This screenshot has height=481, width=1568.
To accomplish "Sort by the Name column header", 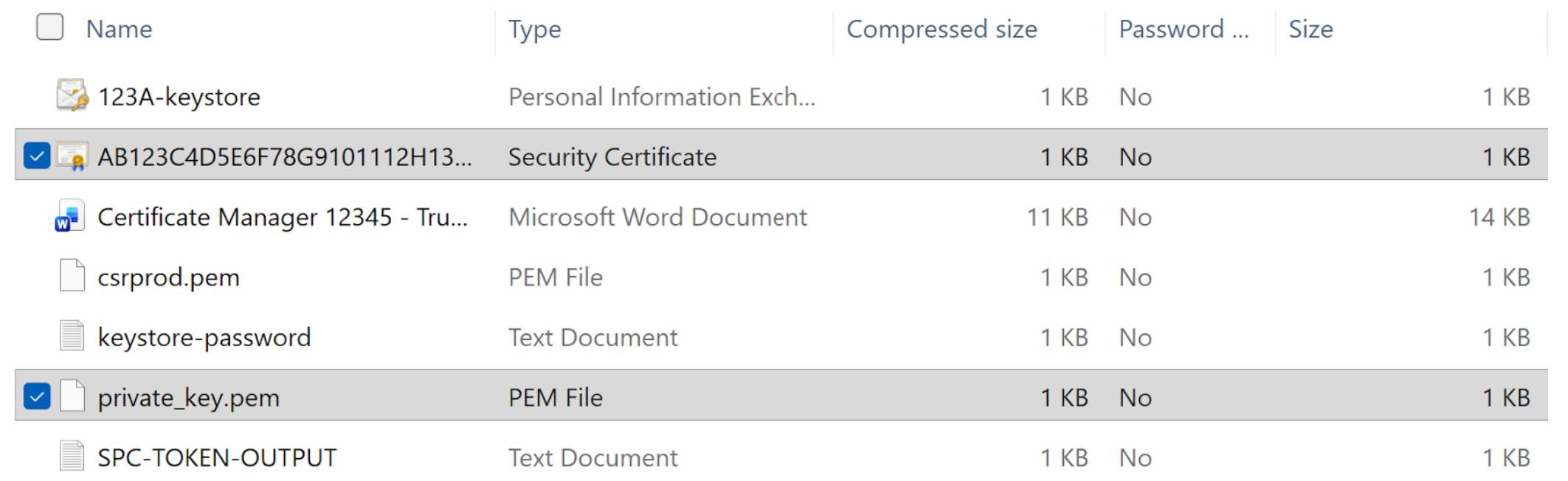I will (x=119, y=29).
